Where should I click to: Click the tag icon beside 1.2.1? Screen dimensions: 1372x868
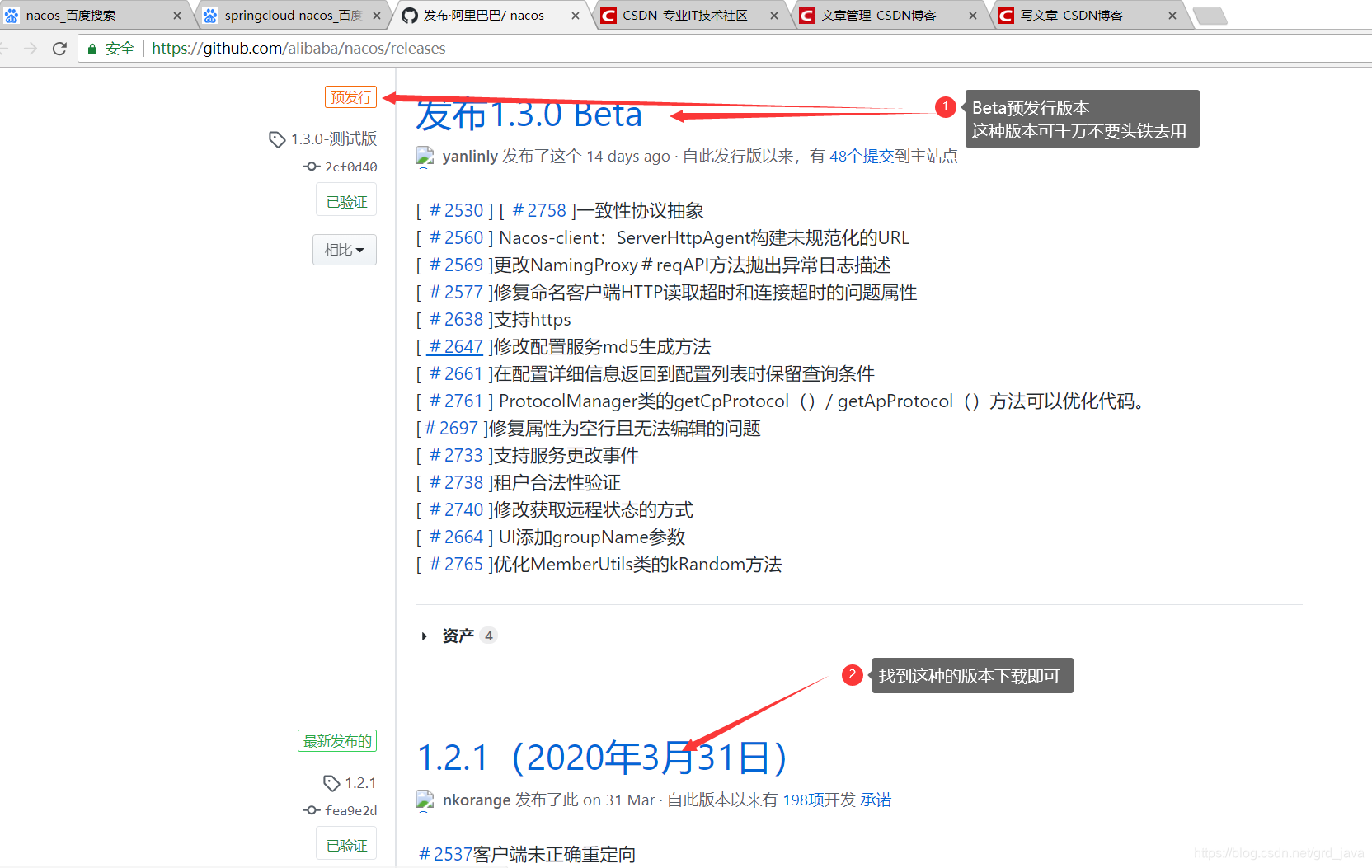coord(331,783)
